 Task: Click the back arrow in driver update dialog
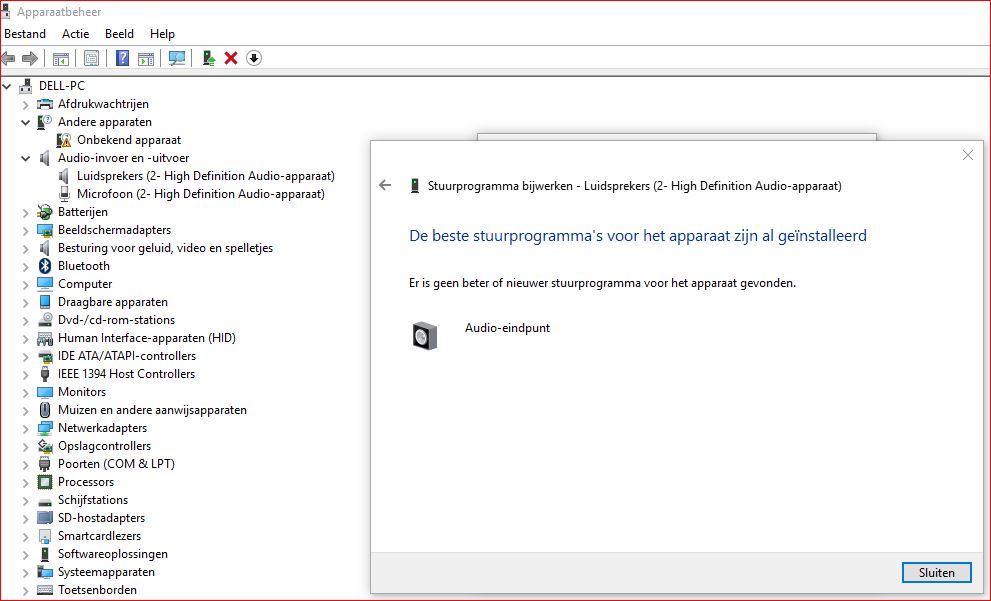(385, 185)
